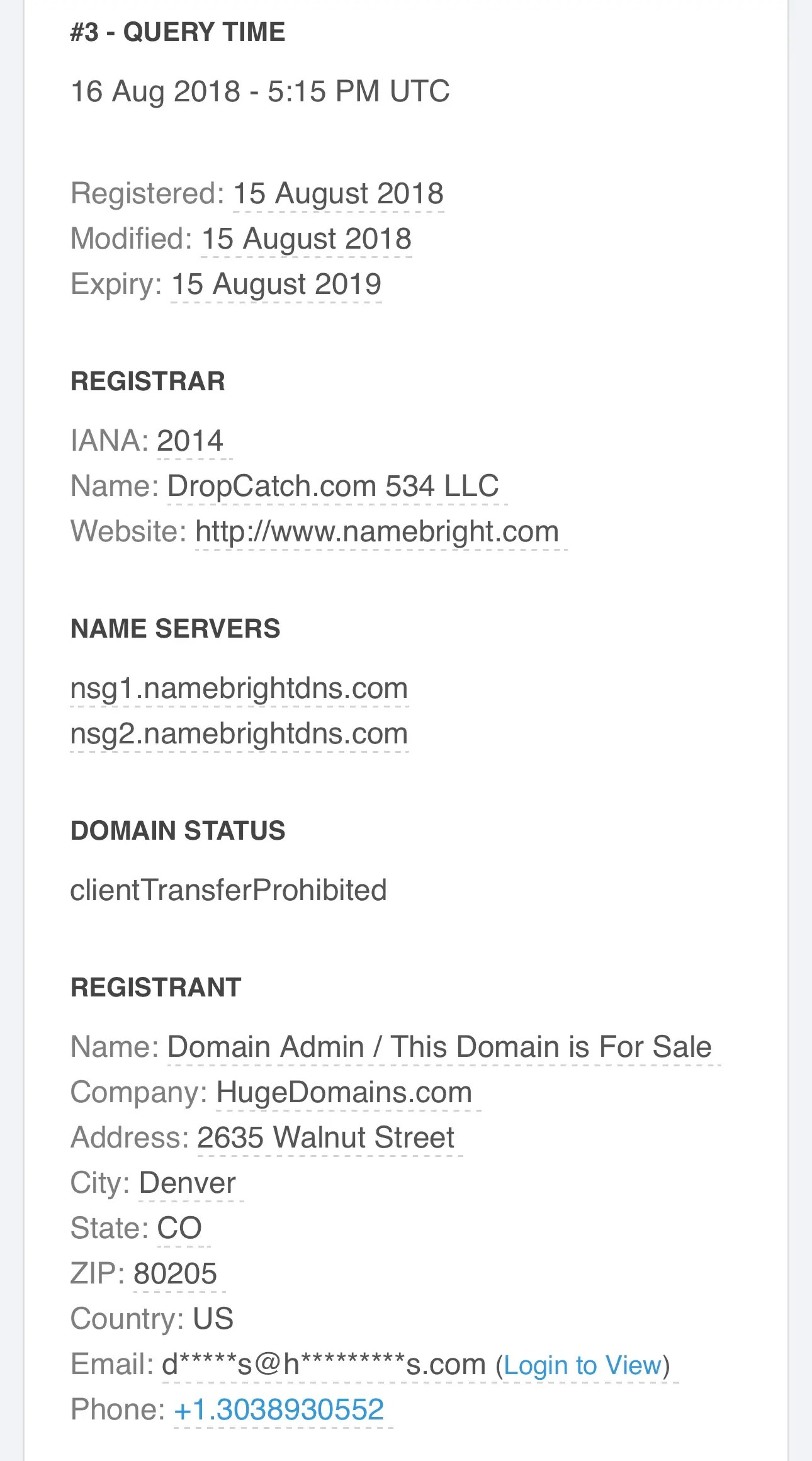
Task: Click the modified date value
Action: (306, 239)
